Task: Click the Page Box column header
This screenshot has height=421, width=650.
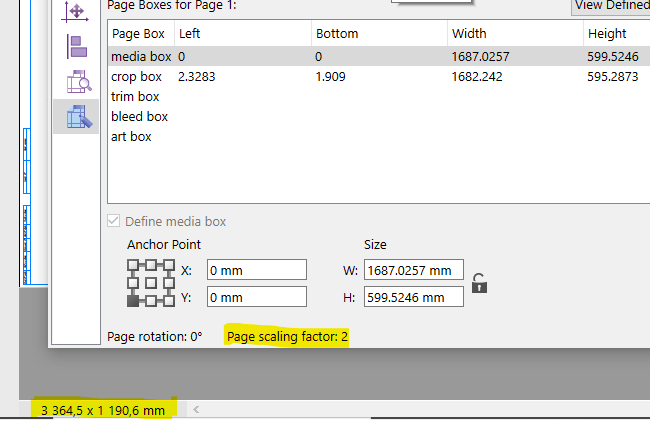Action: (141, 34)
